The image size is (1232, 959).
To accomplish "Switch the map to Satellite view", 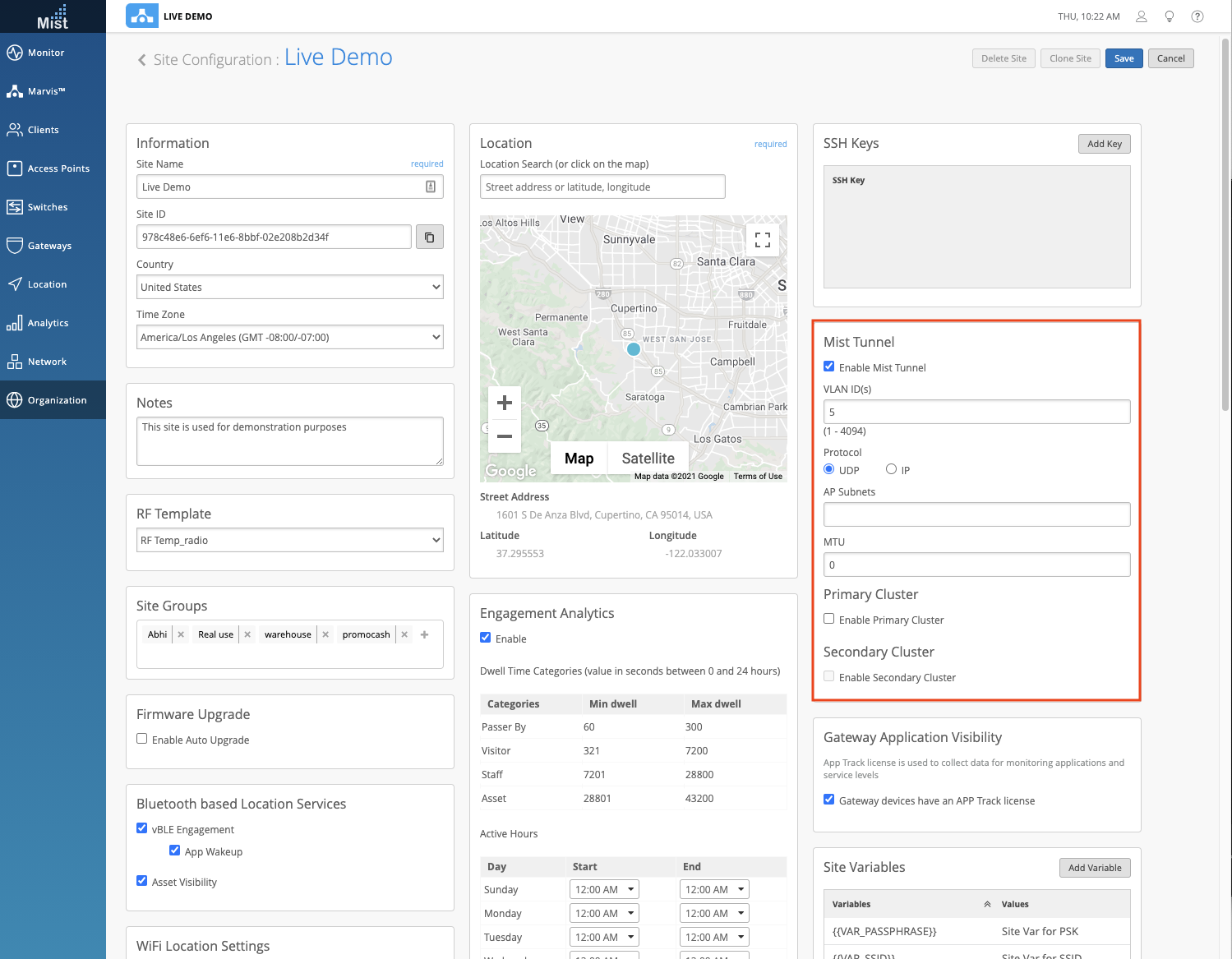I will 648,459.
